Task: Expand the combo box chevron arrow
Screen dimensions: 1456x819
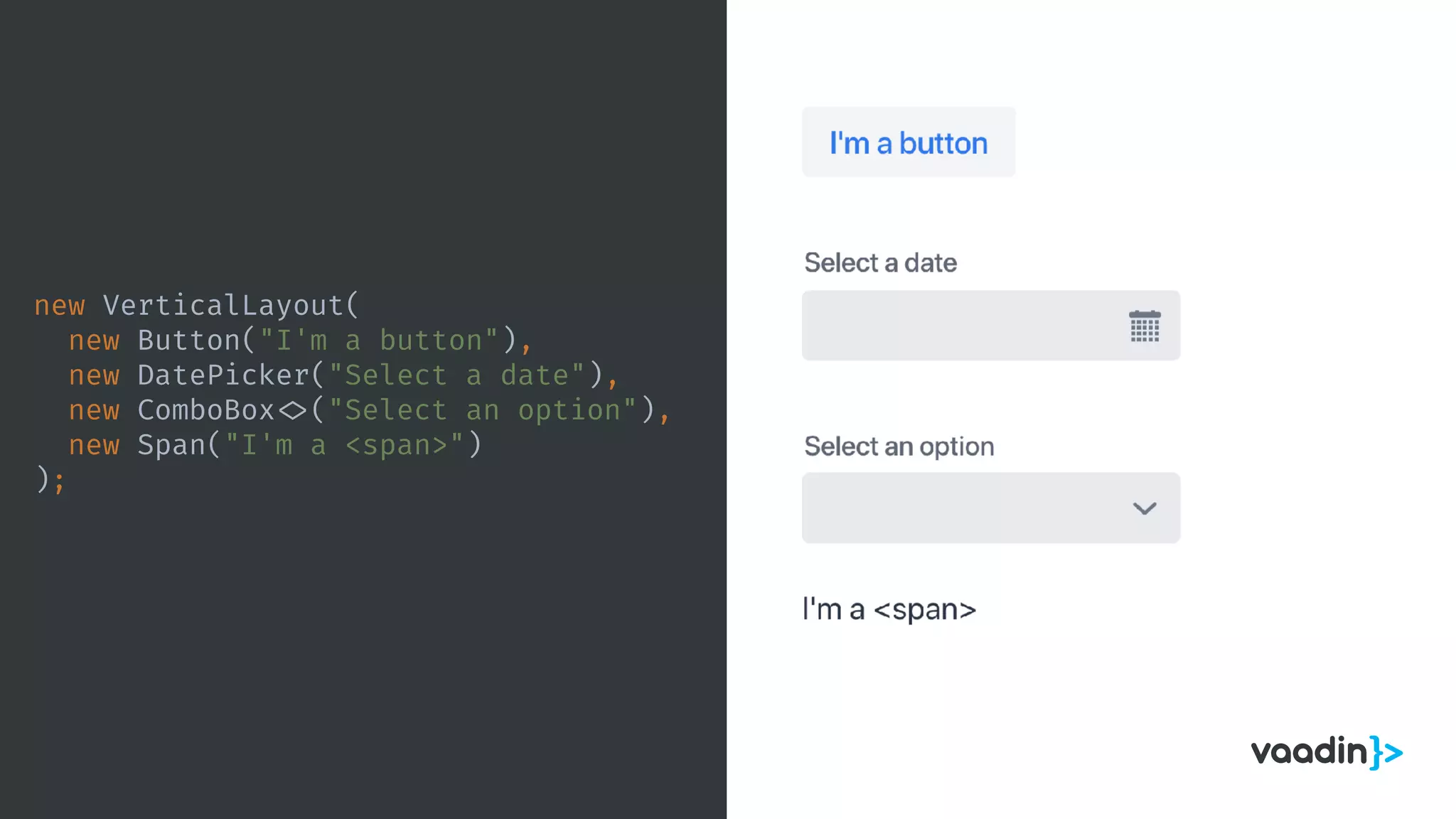Action: coord(1145,508)
